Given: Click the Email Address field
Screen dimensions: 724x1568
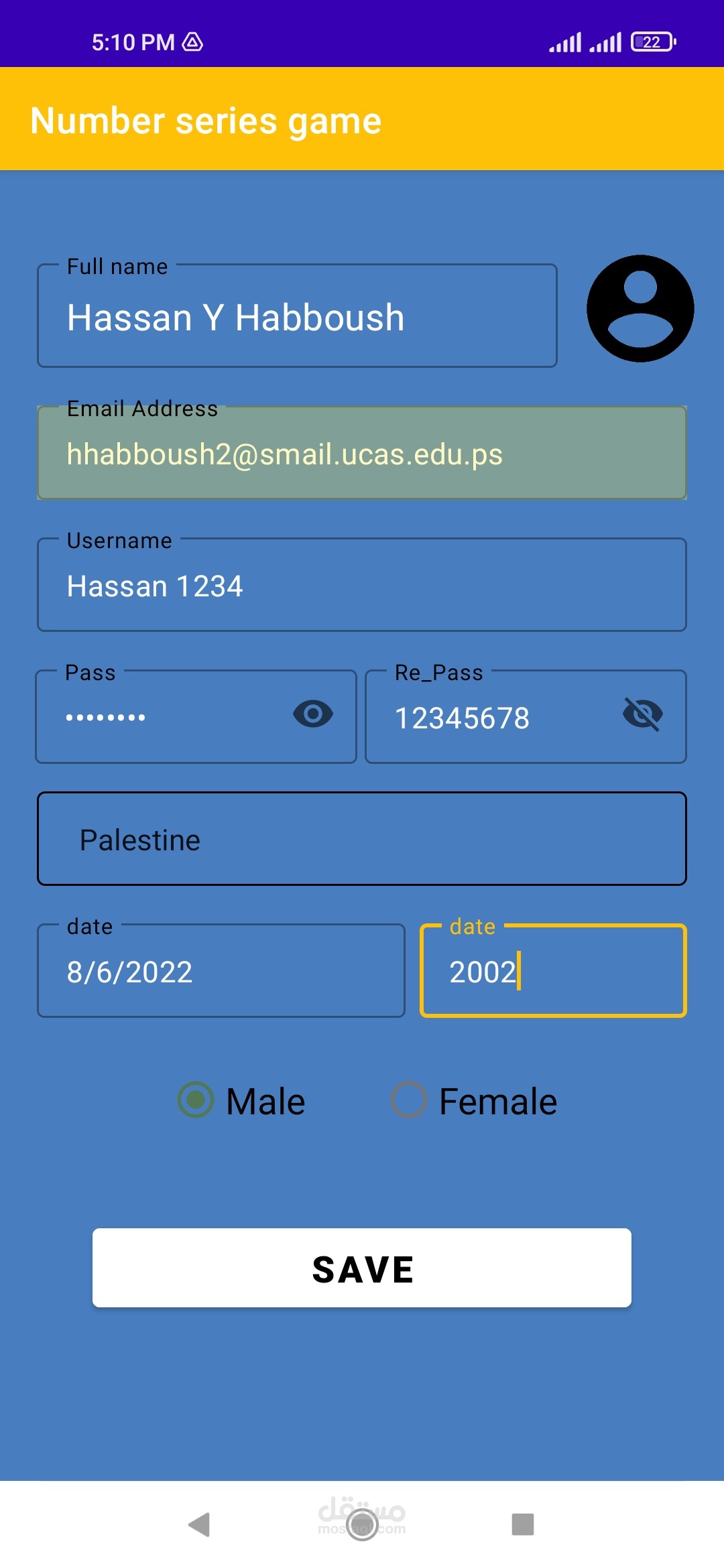Looking at the screenshot, I should [362, 454].
